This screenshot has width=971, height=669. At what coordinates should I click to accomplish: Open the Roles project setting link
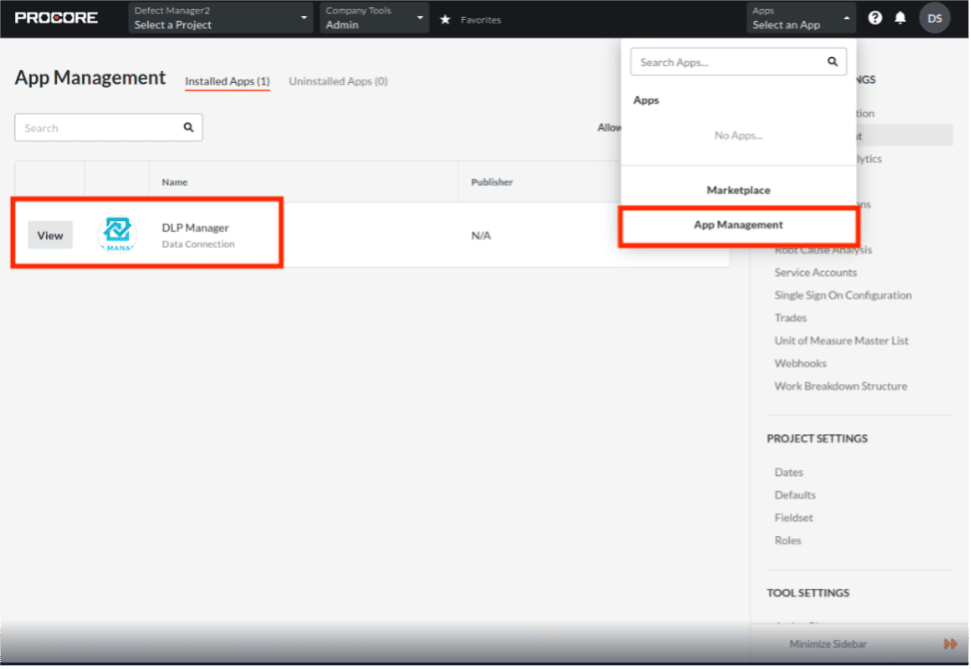pos(787,541)
